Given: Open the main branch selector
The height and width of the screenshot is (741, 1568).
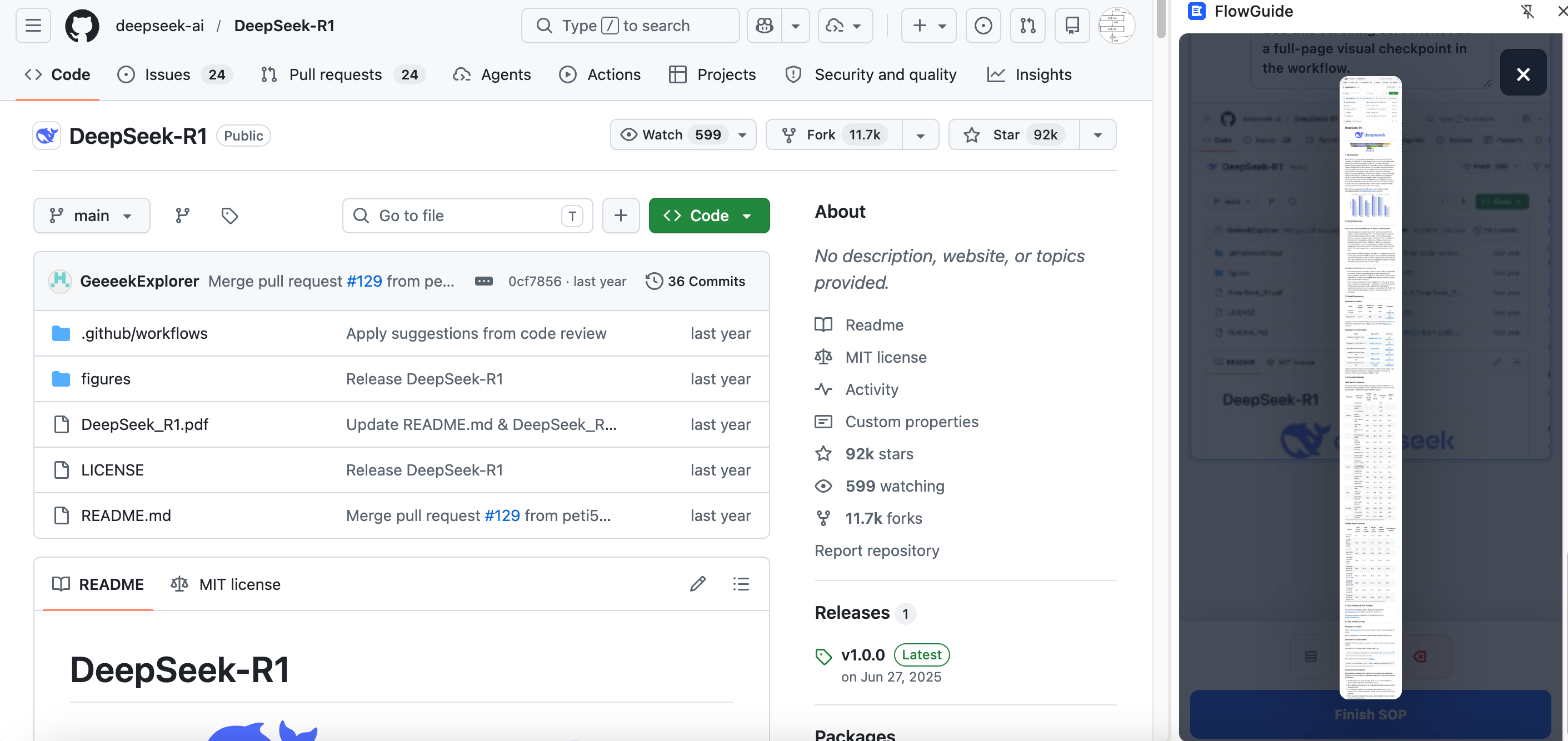Looking at the screenshot, I should tap(92, 216).
